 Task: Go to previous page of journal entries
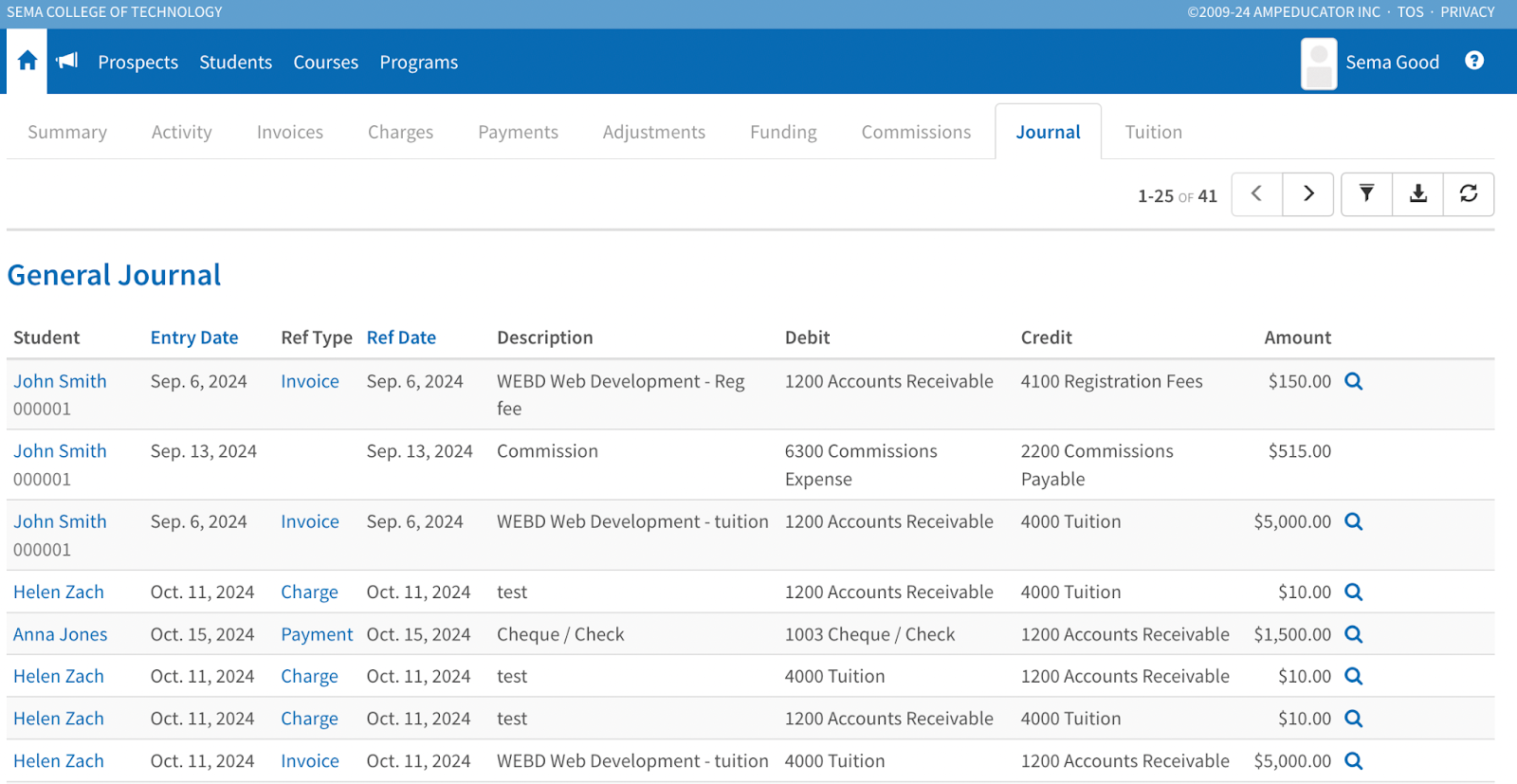(x=1257, y=194)
